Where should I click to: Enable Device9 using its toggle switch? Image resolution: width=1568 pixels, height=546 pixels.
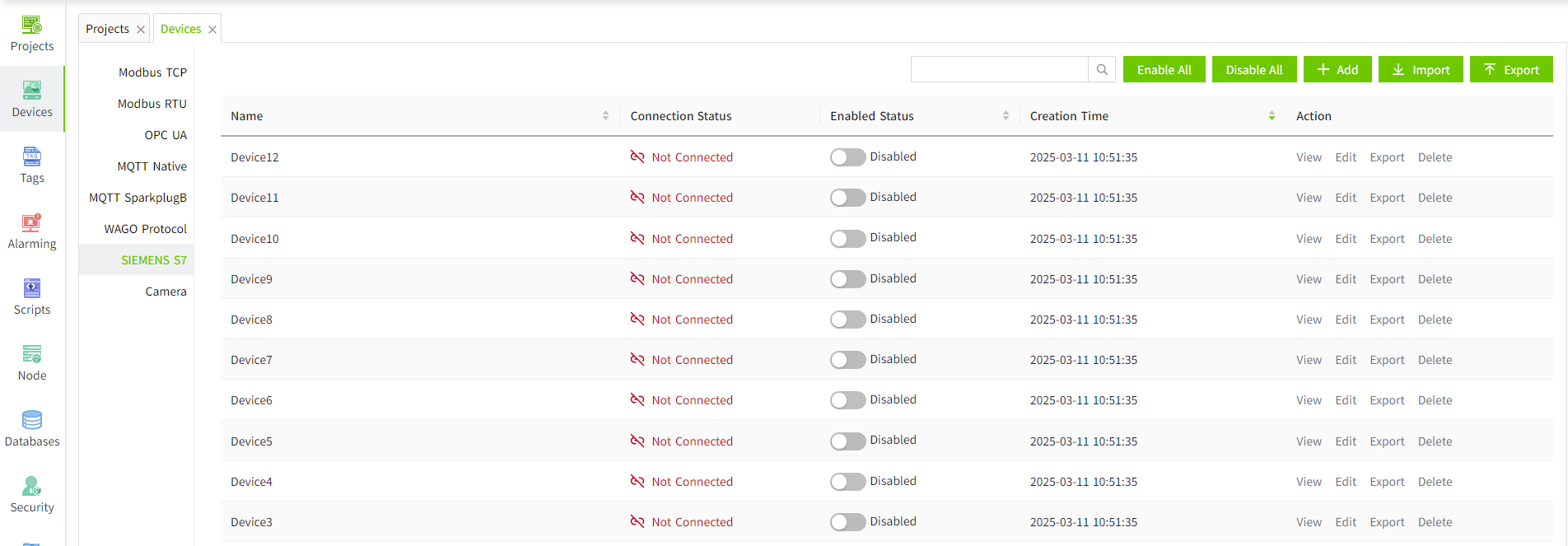pos(847,279)
